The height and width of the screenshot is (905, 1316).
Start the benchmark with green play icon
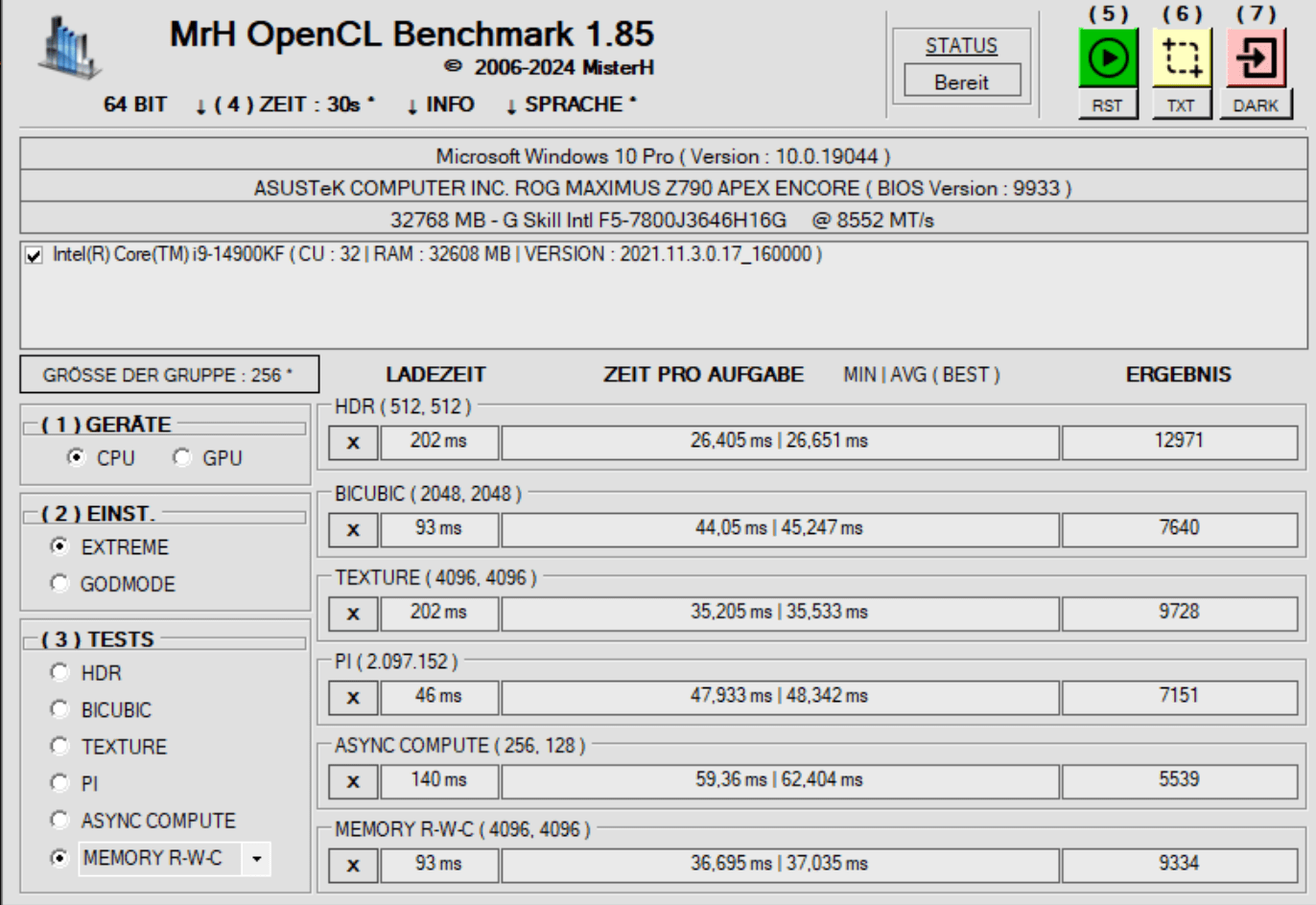pyautogui.click(x=1108, y=58)
